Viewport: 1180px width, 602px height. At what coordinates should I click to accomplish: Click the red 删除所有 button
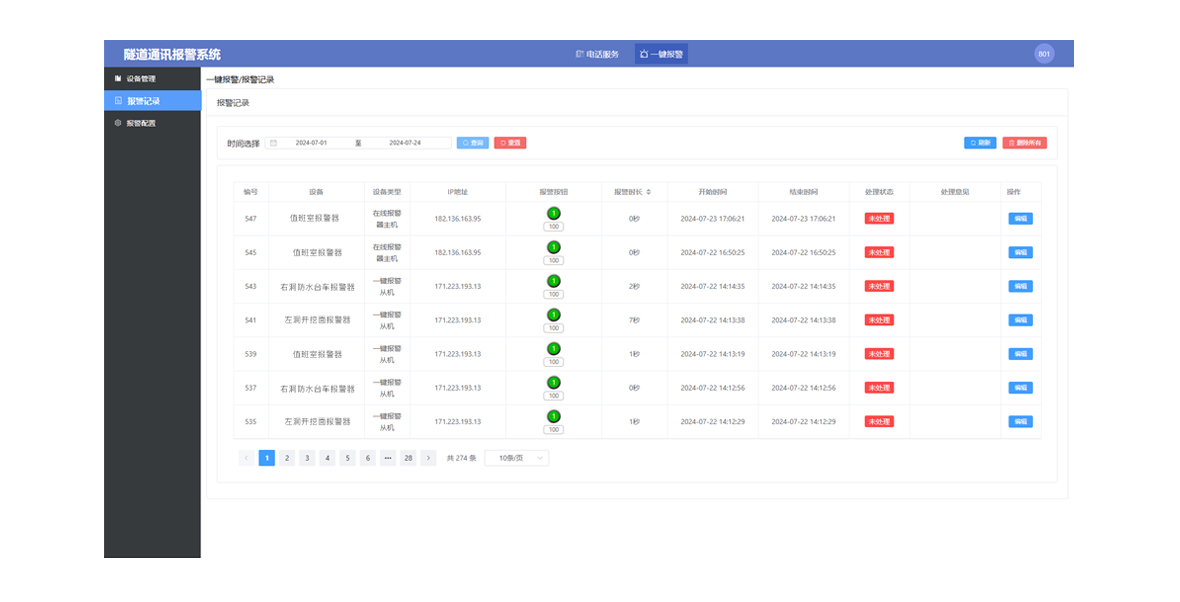(x=1024, y=143)
